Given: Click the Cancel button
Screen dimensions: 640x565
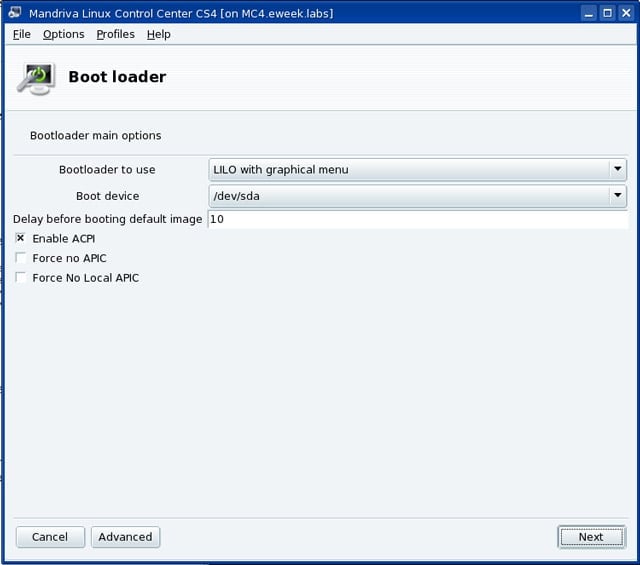Looking at the screenshot, I should pos(50,537).
